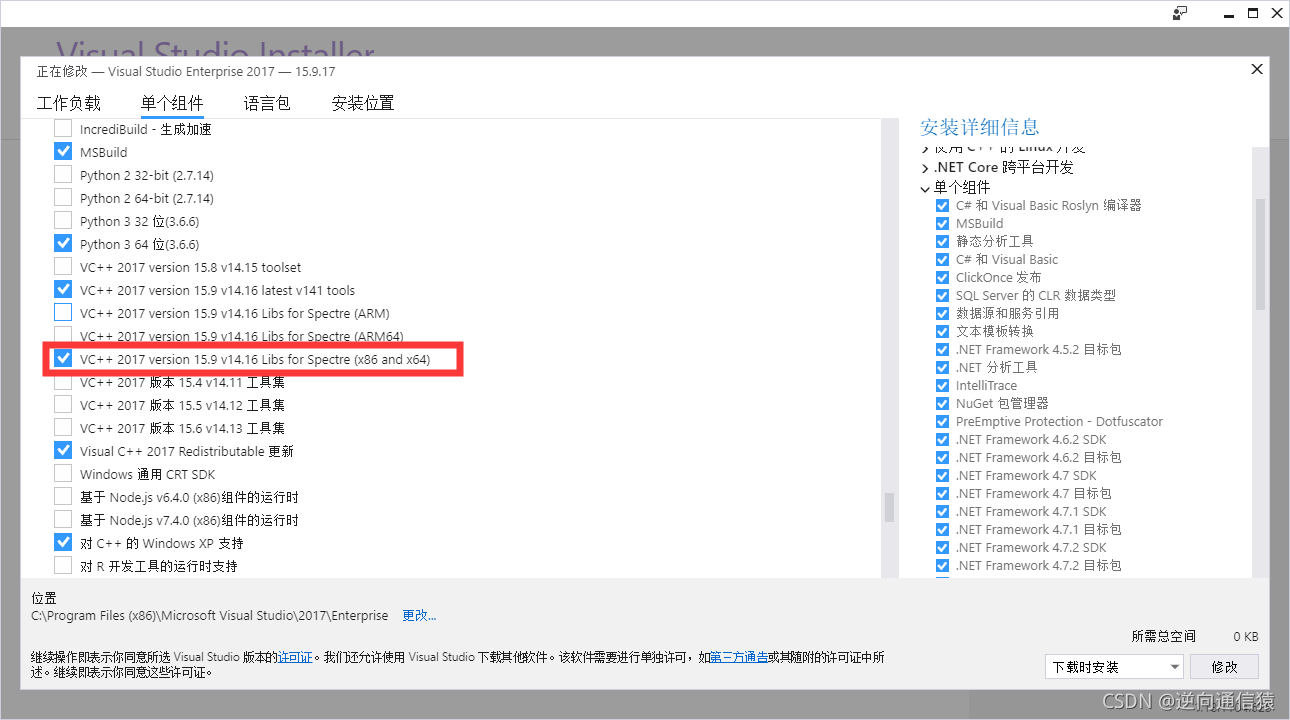Uncheck PreEmptive Protection - Dotfuscator
The width and height of the screenshot is (1290, 720).
tap(942, 421)
